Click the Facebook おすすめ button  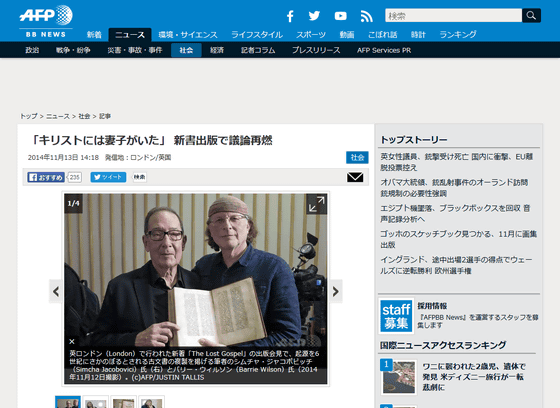(x=46, y=177)
